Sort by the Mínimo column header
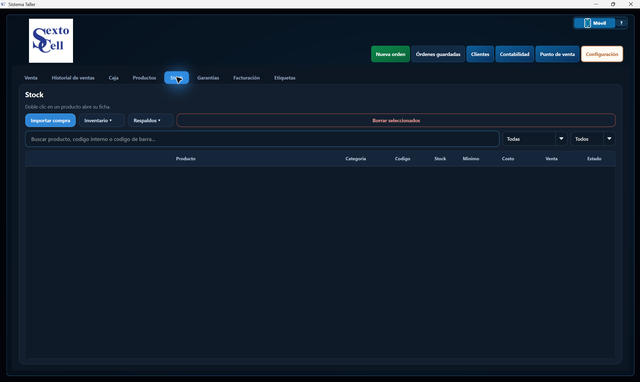The width and height of the screenshot is (640, 382). click(471, 158)
